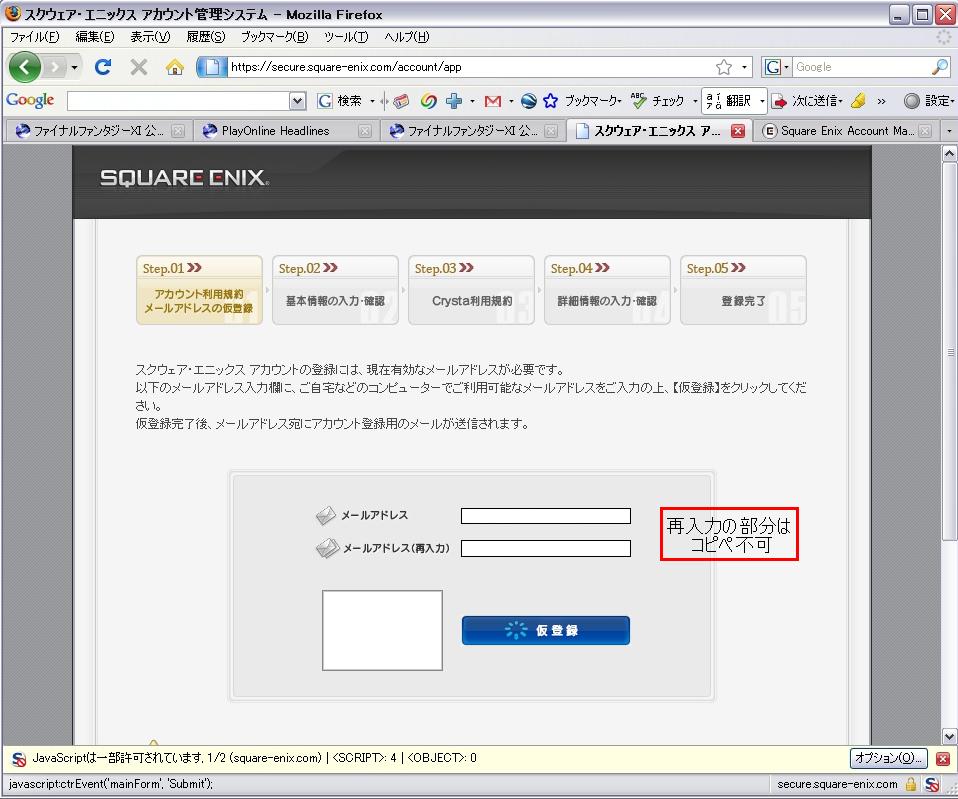Open the ブックマーク(B) menu
958x799 pixels.
pos(275,37)
